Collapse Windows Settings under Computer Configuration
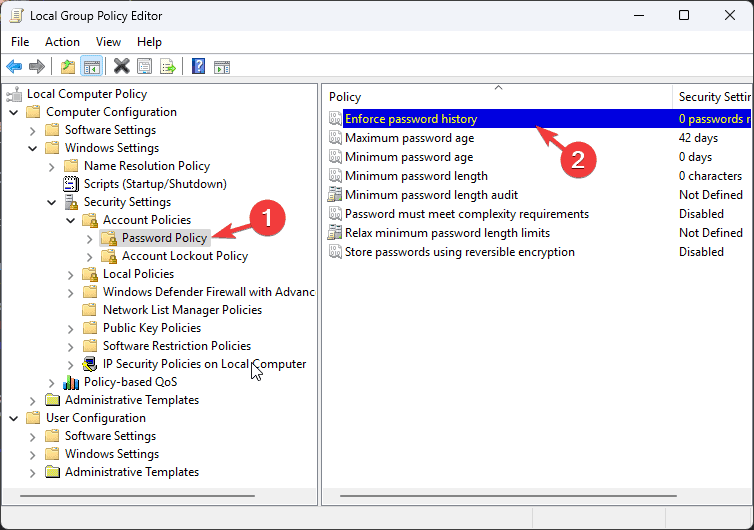754x530 pixels. pyautogui.click(x=33, y=148)
